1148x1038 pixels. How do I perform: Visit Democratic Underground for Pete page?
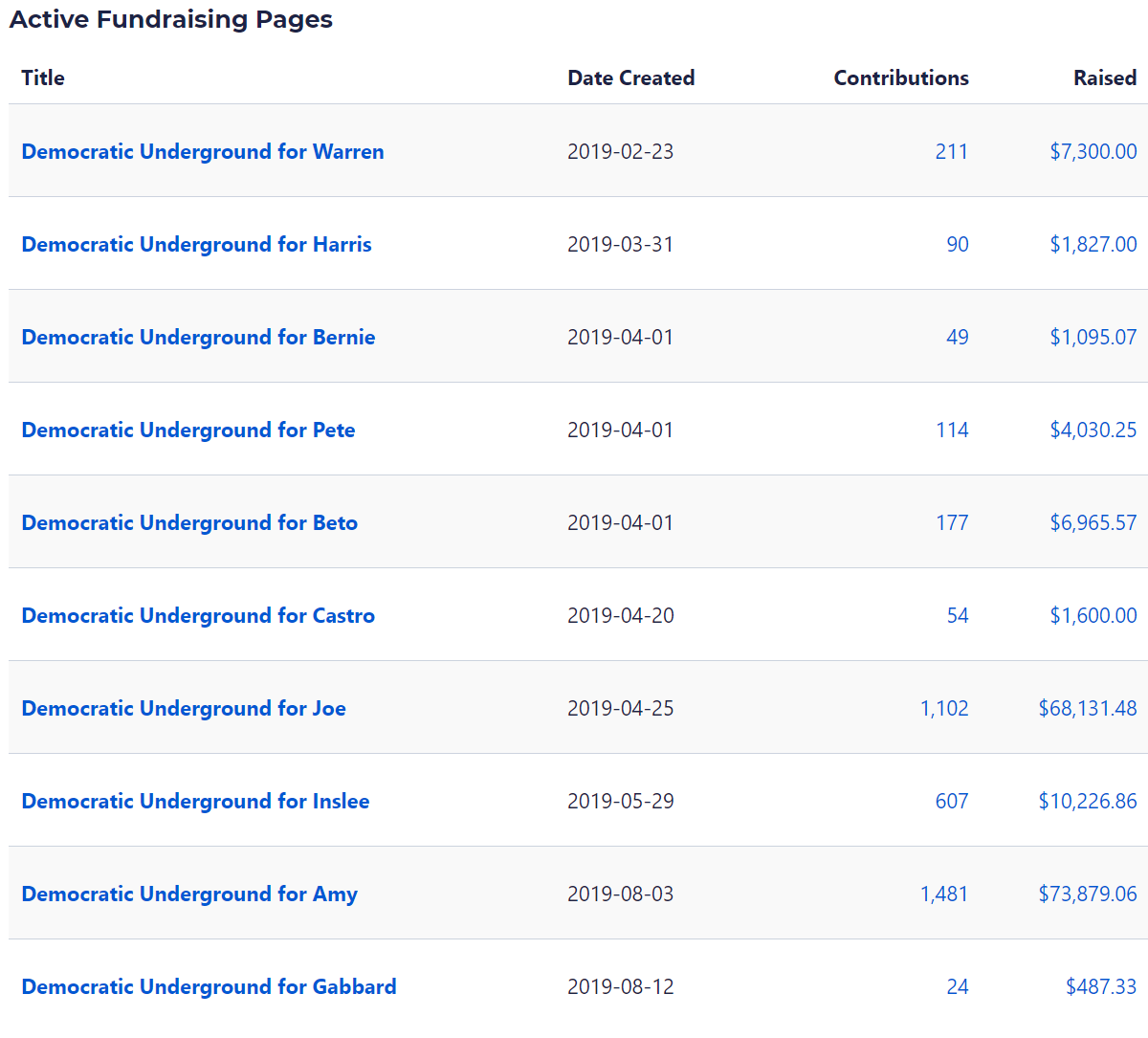(188, 430)
